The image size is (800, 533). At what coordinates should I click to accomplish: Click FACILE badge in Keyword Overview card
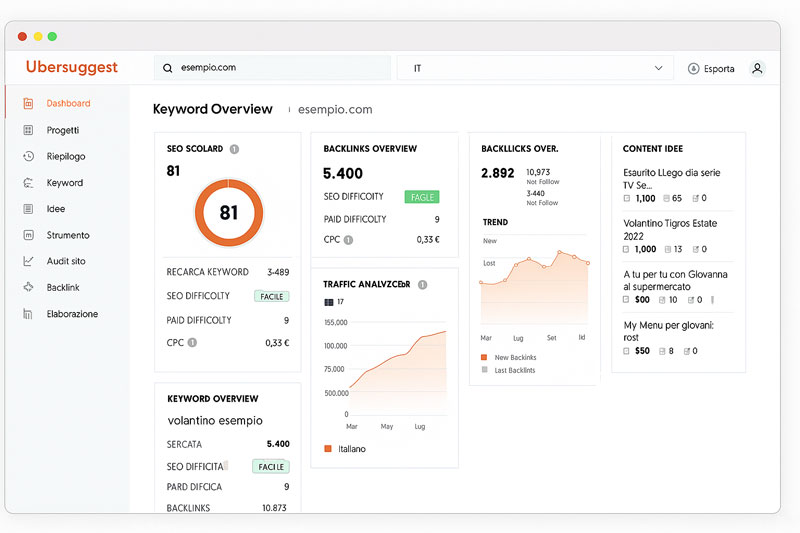[271, 467]
